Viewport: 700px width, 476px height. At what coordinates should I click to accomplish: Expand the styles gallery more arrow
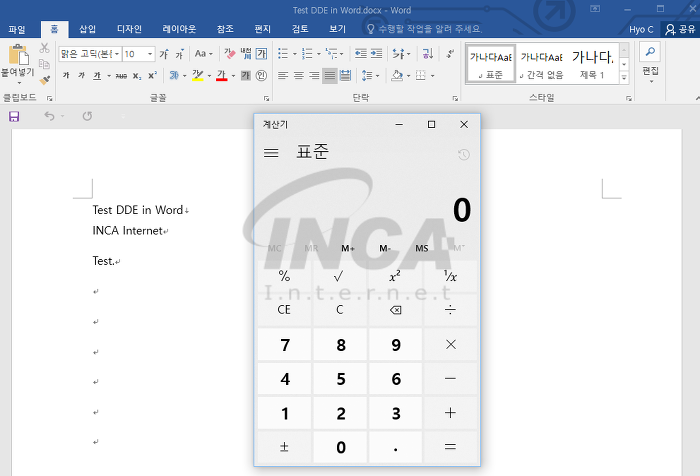[x=624, y=78]
